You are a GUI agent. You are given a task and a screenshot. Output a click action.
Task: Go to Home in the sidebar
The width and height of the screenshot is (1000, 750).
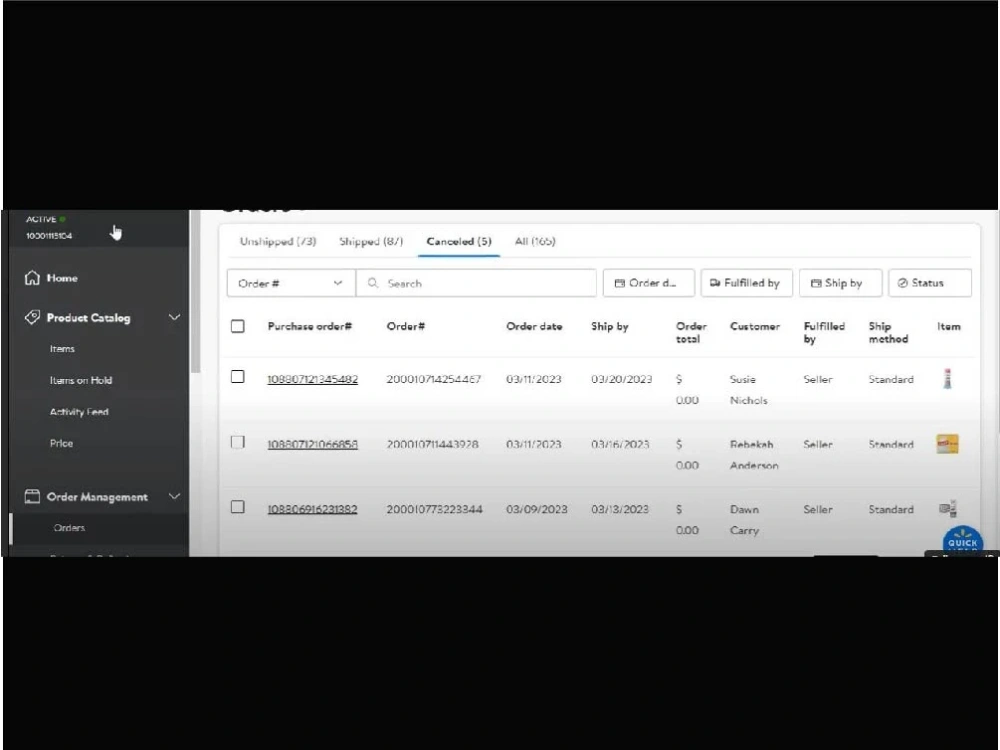[x=62, y=278]
